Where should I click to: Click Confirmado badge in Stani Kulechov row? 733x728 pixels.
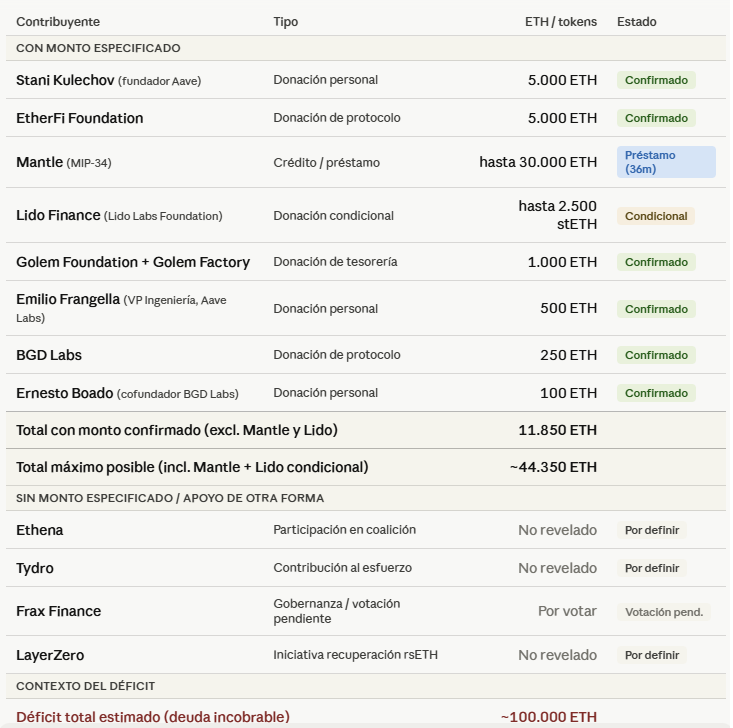(656, 80)
